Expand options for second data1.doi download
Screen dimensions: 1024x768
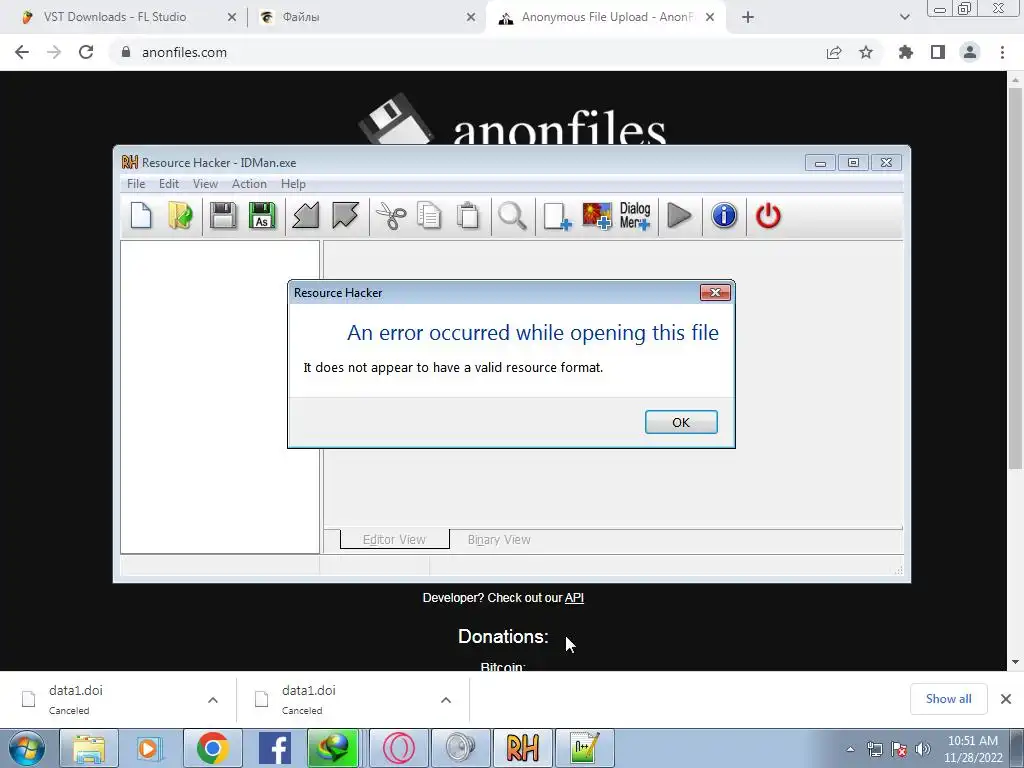[x=446, y=700]
